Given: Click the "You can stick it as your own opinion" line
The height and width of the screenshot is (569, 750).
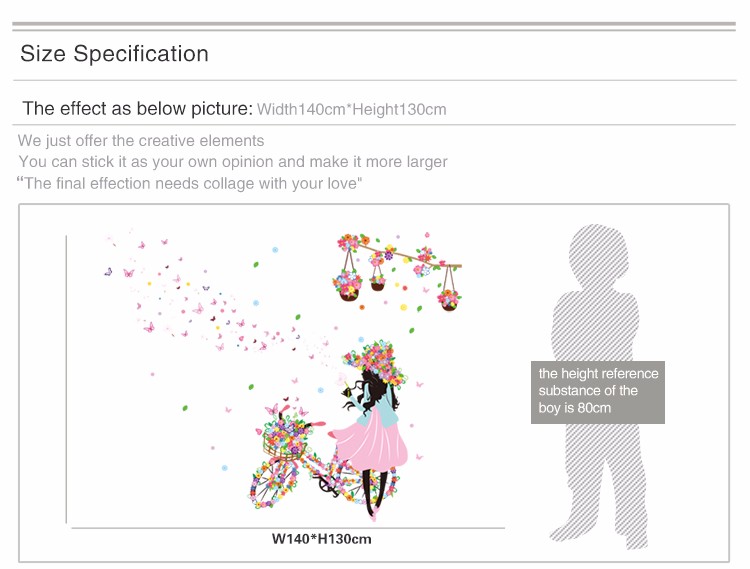Looking at the screenshot, I should tap(233, 161).
